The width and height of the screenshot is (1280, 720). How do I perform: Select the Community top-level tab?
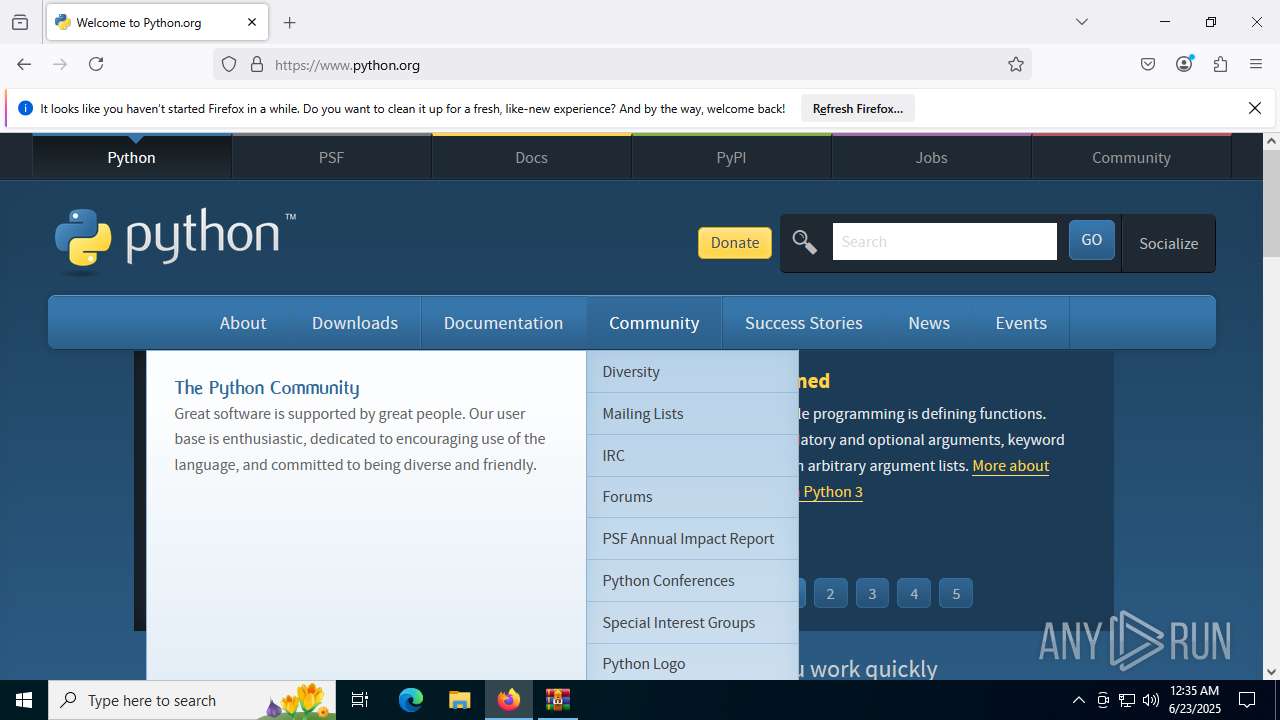tap(1131, 157)
